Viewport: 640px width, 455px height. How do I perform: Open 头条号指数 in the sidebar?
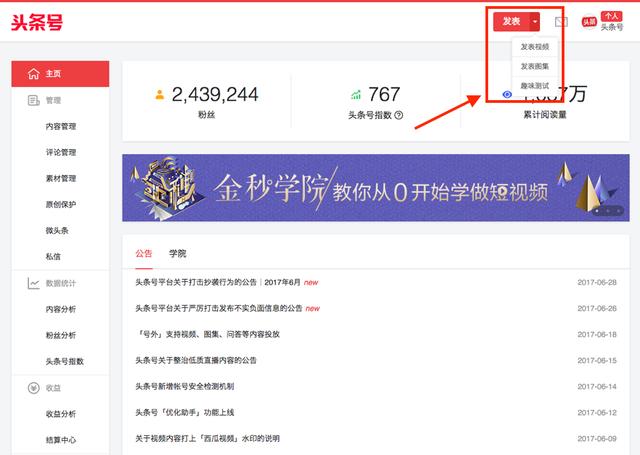click(x=64, y=362)
